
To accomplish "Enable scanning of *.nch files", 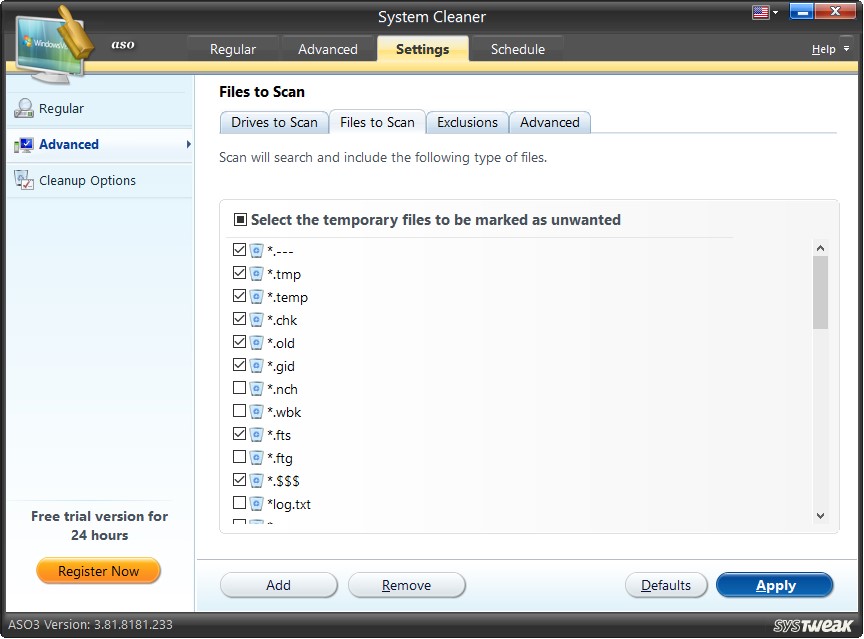I will 239,388.
